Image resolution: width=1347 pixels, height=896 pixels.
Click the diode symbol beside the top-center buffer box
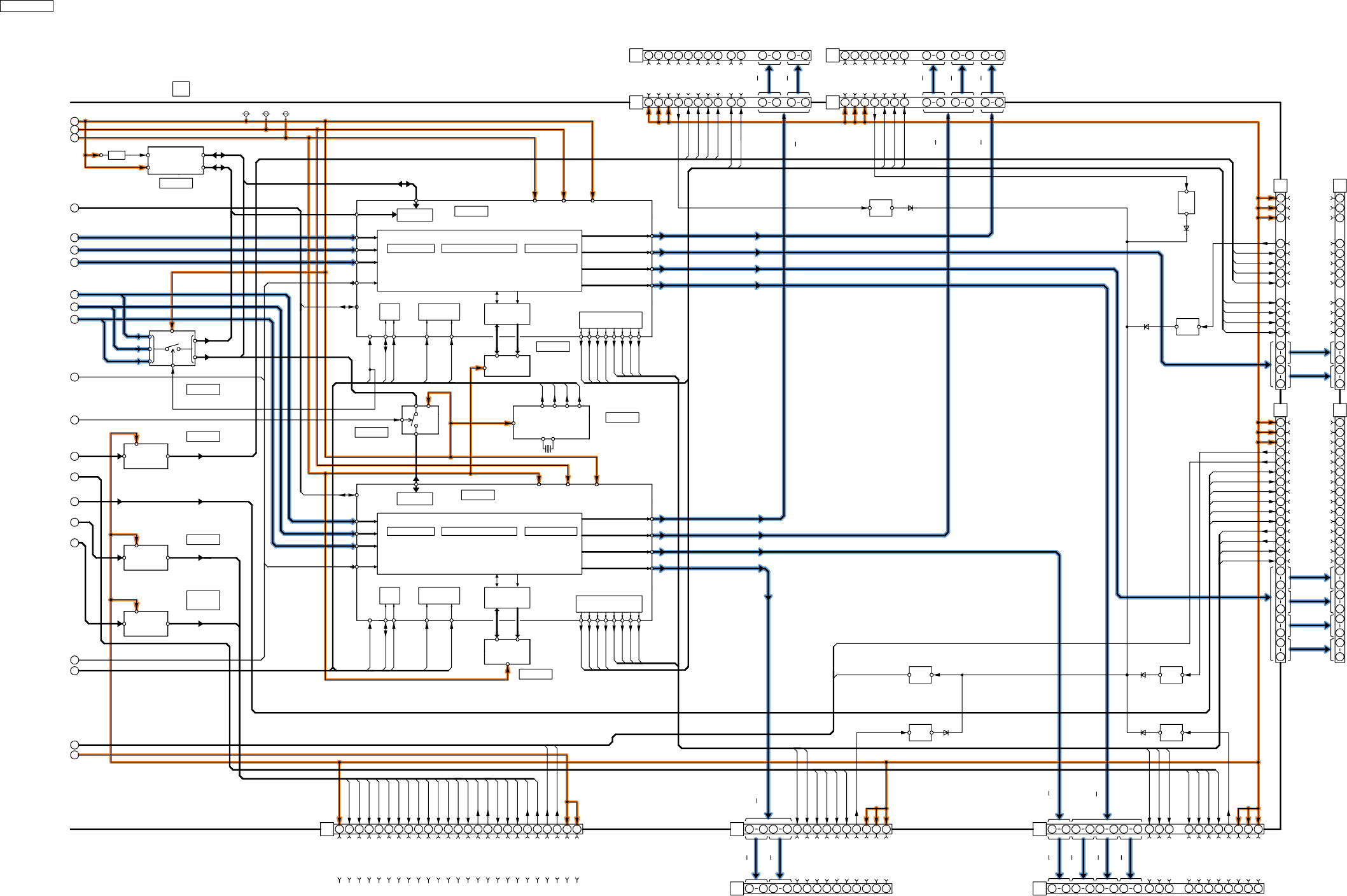[x=911, y=208]
